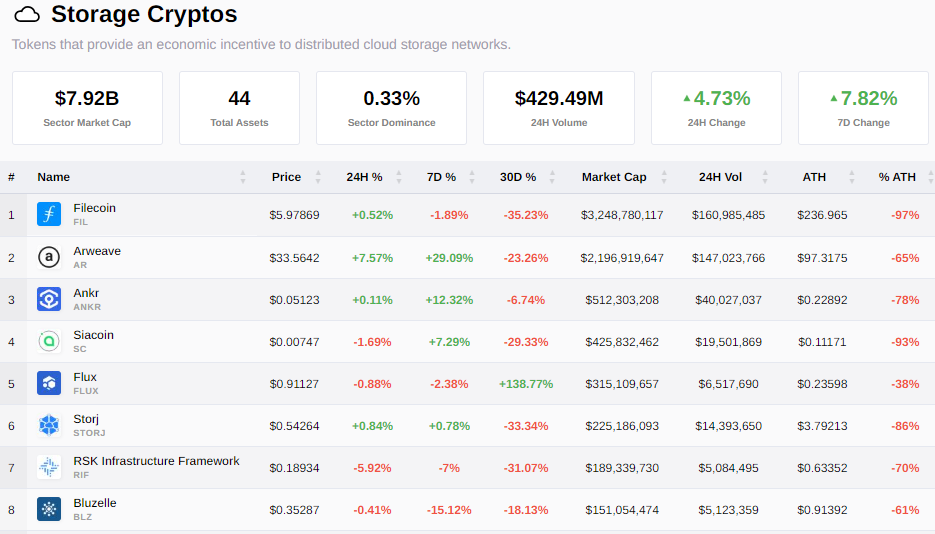Click the STORJ ticker symbol
935x534 pixels.
(x=89, y=433)
